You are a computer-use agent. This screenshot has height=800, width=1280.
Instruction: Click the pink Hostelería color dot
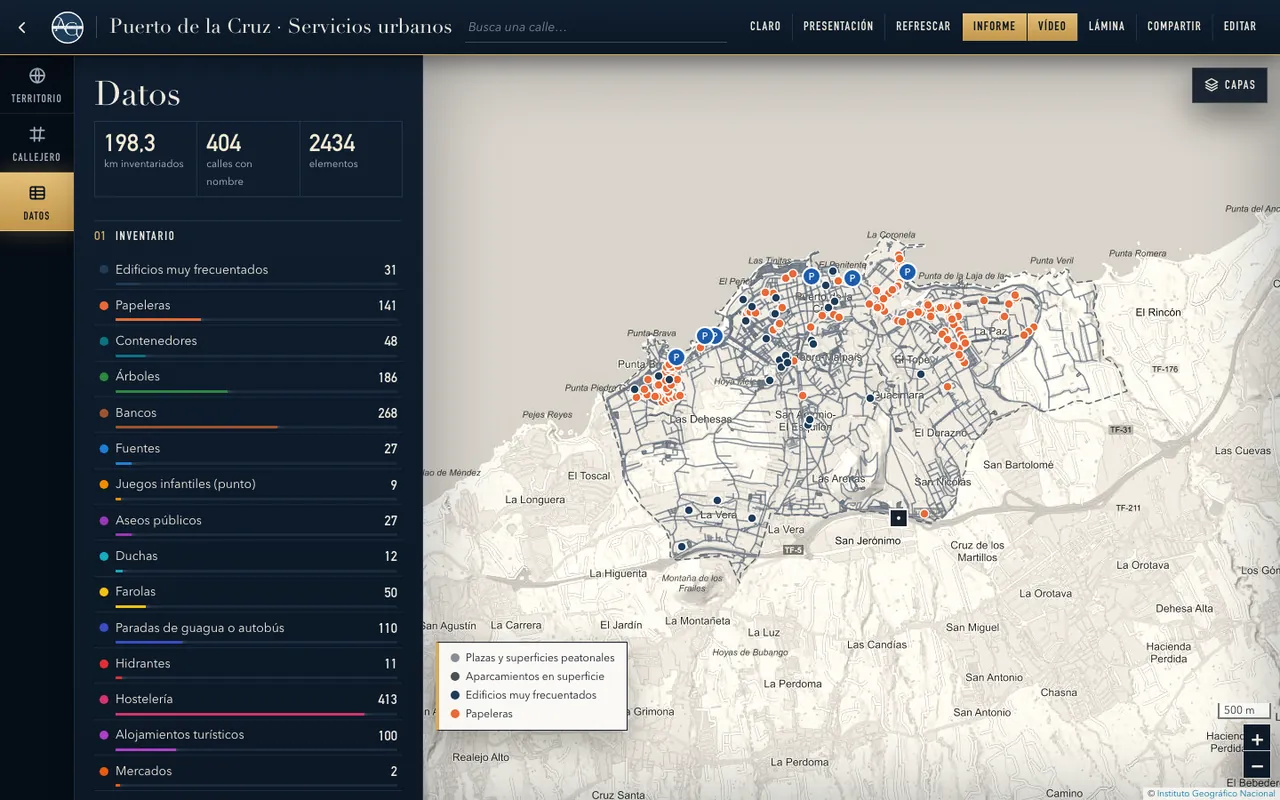pos(104,700)
